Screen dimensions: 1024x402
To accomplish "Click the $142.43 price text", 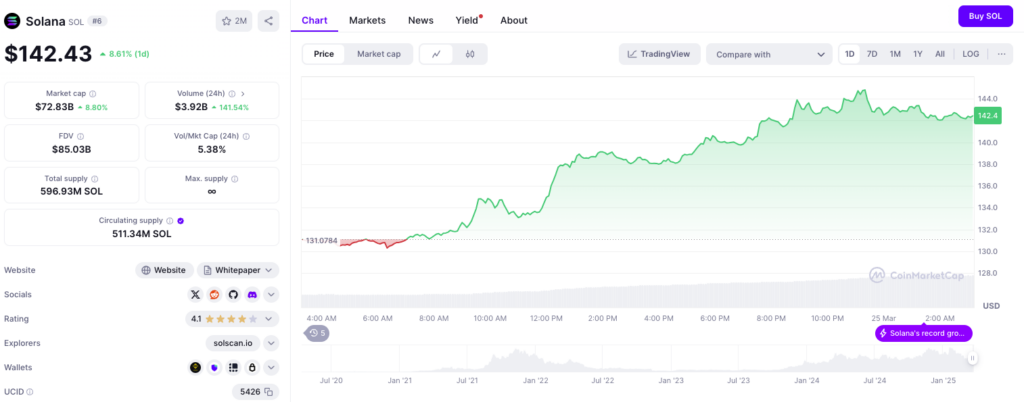I will point(48,54).
